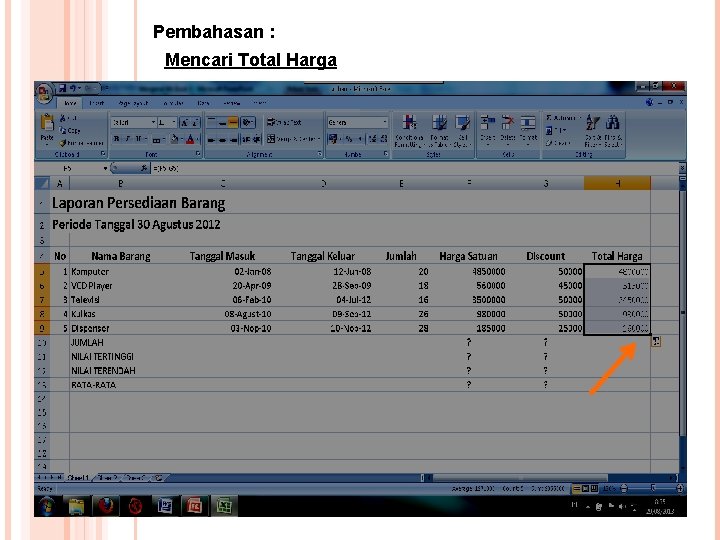Click Conditional Formatting icon
Screen dimensions: 720x540
(409, 123)
